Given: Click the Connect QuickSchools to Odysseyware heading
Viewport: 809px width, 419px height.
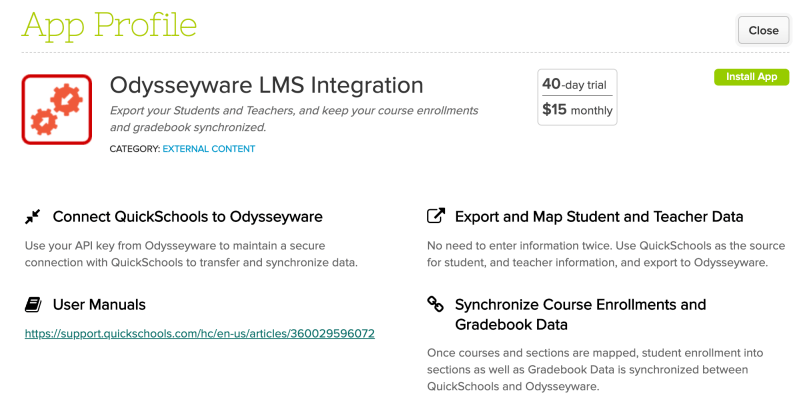Looking at the screenshot, I should [187, 217].
